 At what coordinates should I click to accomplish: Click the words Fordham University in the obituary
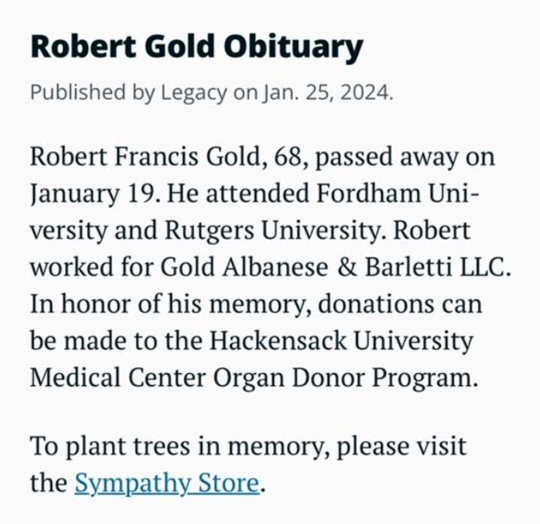[397, 193]
